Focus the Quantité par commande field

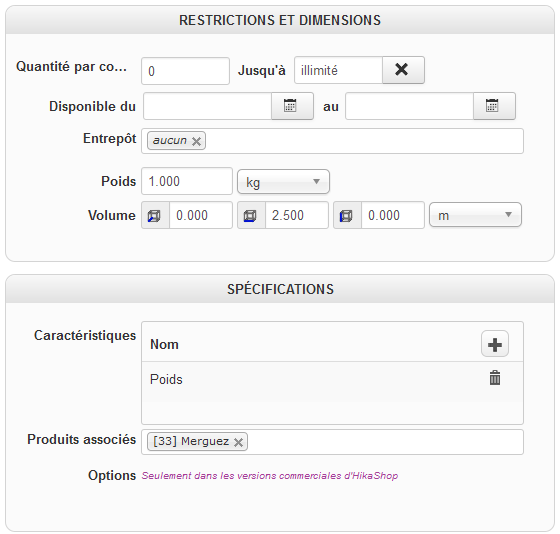point(185,71)
